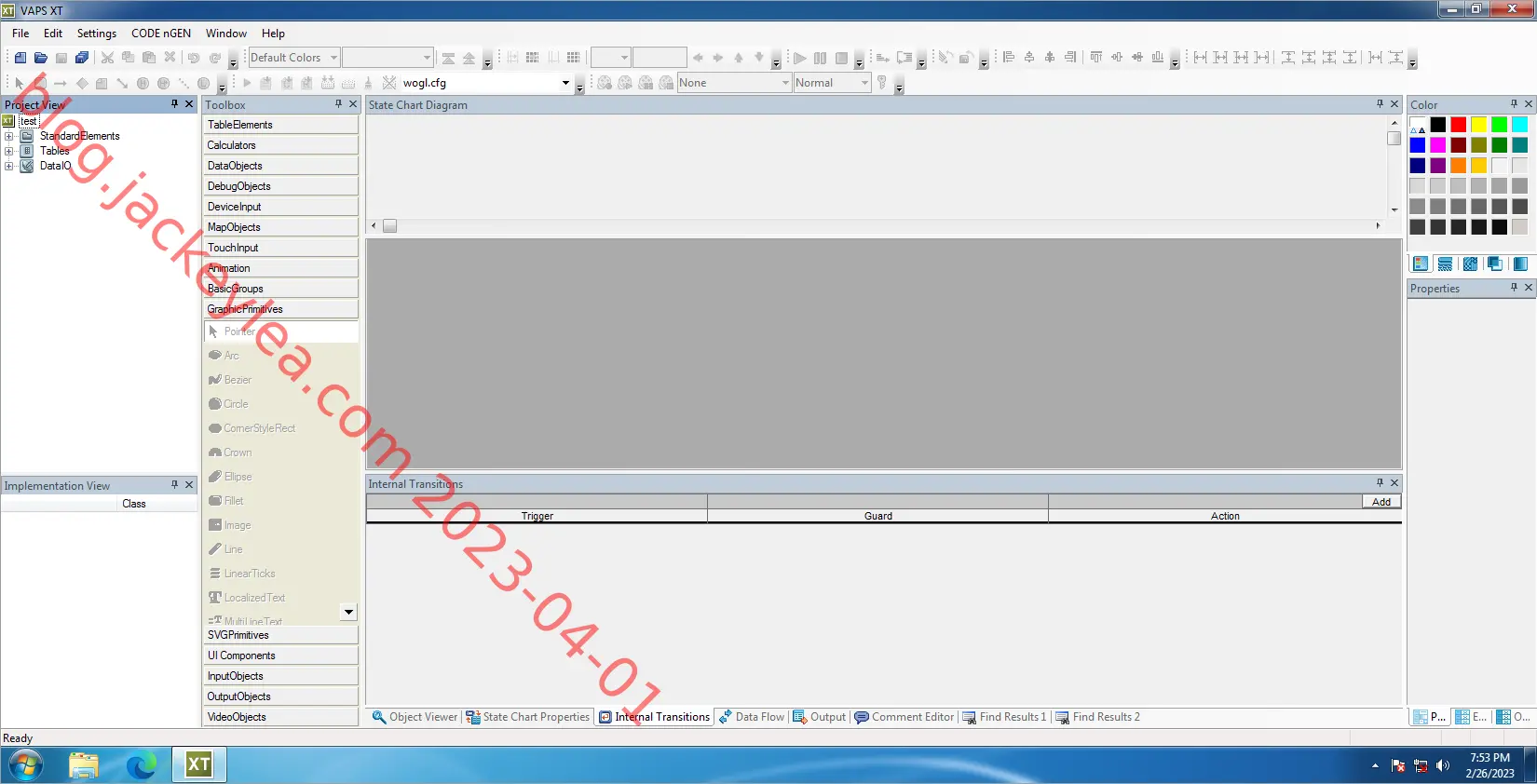Toggle auto-hide pin on Project View panel

click(174, 104)
